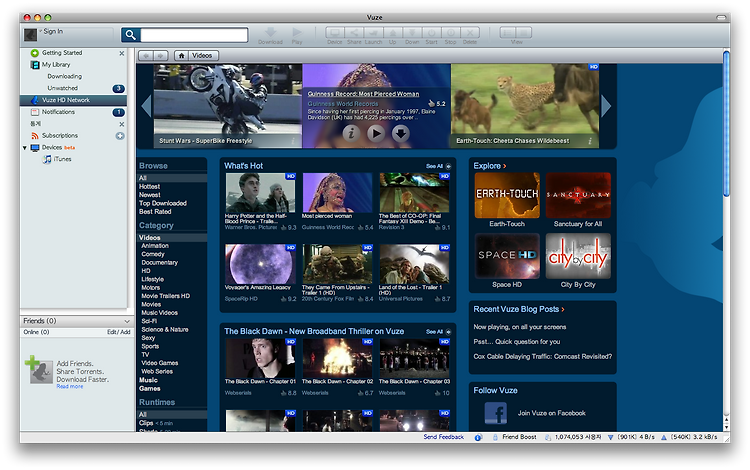This screenshot has width=750, height=470.
Task: Play the featured Guinness Record video
Action: coord(376,133)
